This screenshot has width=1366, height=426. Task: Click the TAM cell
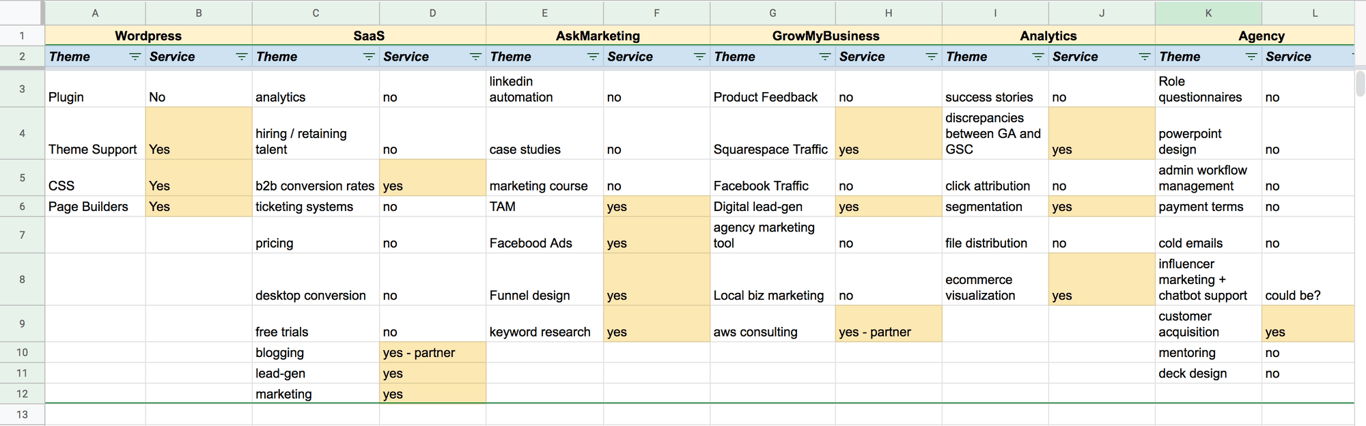(x=545, y=206)
